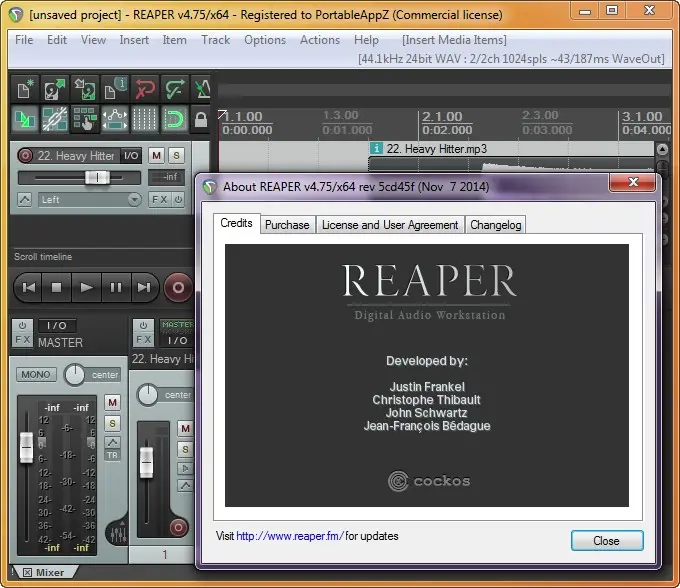Viewport: 680px width, 588px height.
Task: Go to project end transport button
Action: point(144,287)
